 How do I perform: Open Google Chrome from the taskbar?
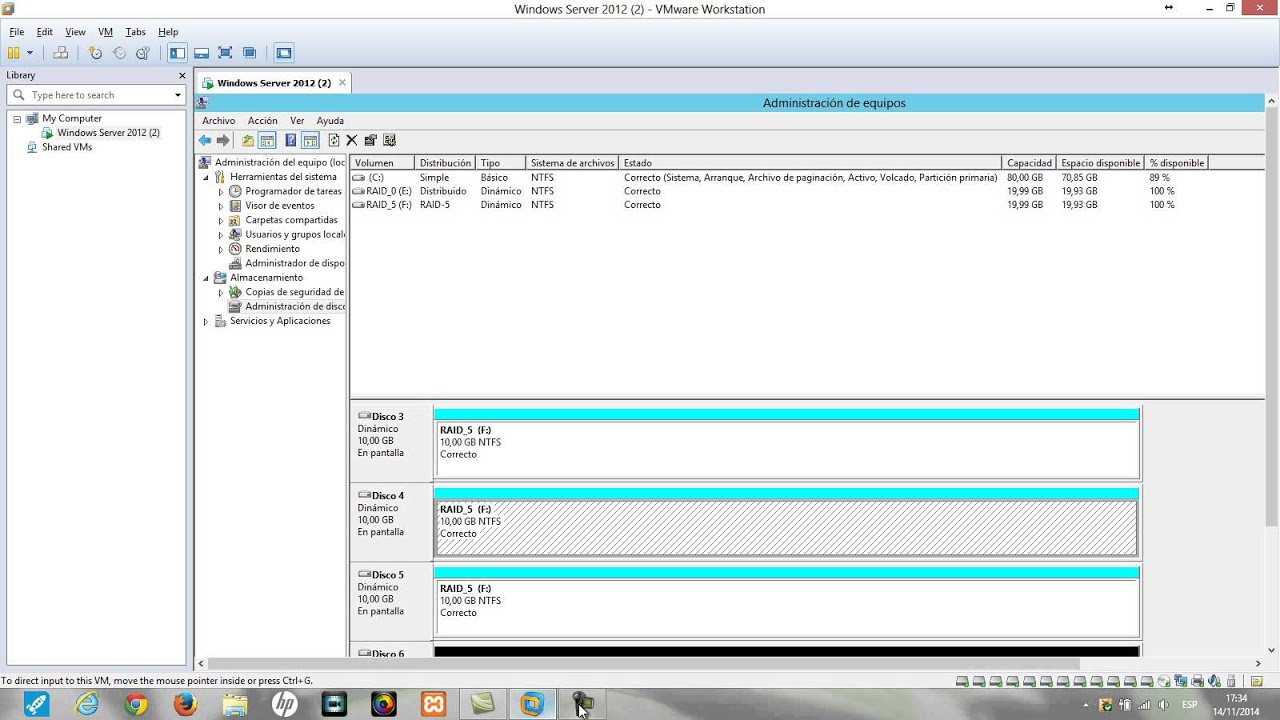point(136,705)
